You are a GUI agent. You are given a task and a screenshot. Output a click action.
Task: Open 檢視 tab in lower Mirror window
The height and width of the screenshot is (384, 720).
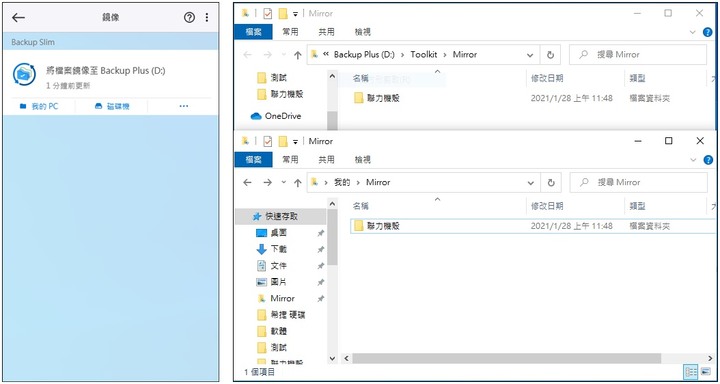click(363, 160)
